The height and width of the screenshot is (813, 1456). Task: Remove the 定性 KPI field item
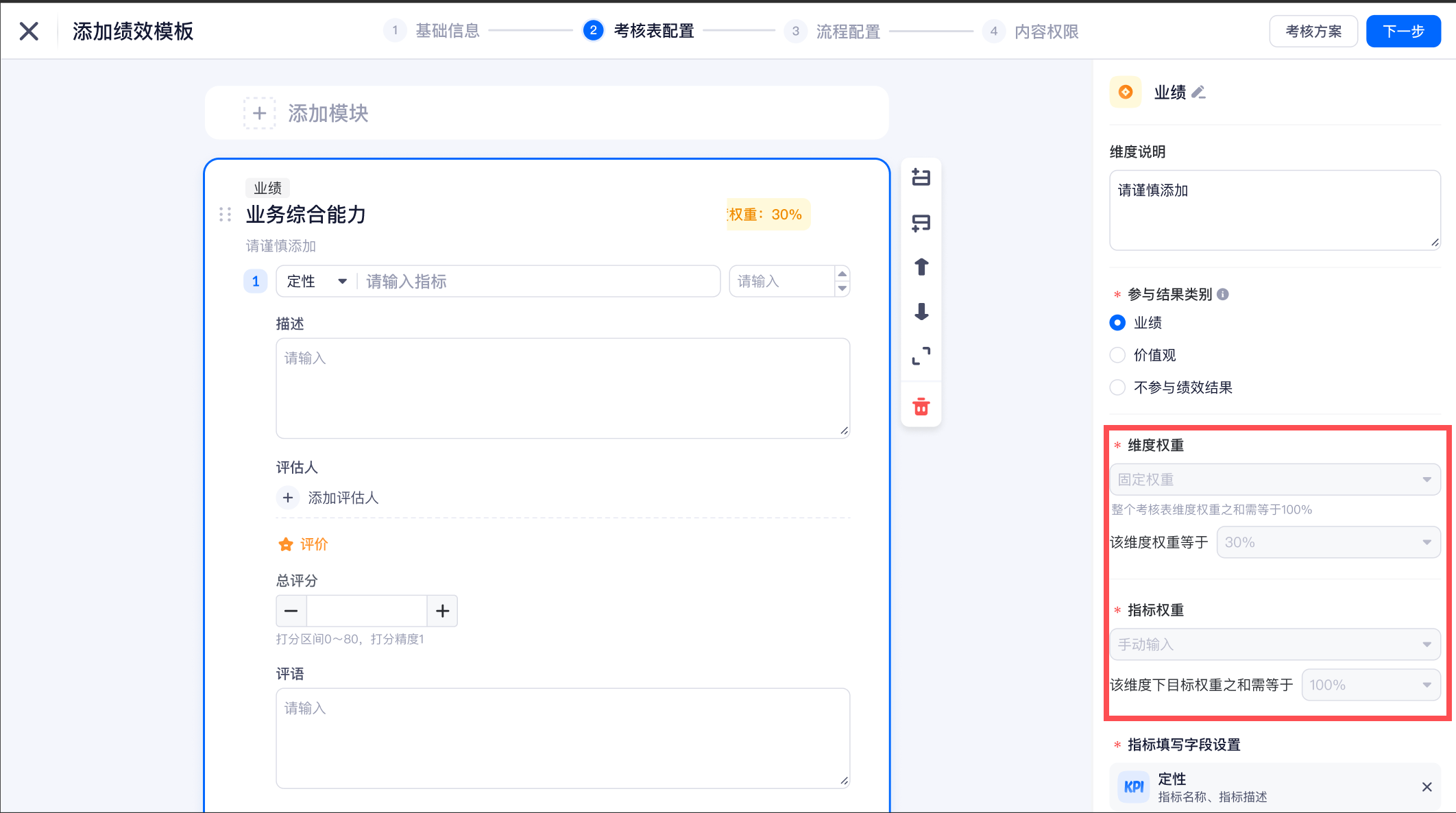(x=1427, y=787)
